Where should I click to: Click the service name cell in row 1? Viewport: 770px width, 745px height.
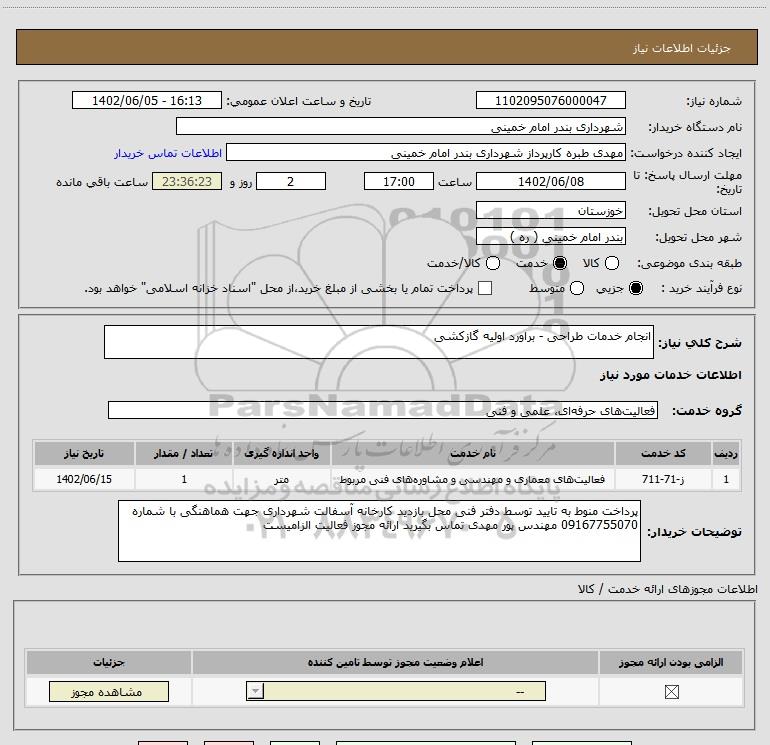[473, 479]
